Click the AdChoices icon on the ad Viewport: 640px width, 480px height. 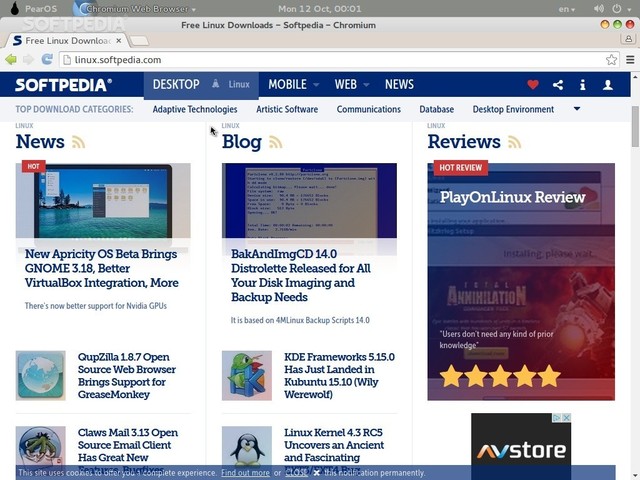coord(557,418)
